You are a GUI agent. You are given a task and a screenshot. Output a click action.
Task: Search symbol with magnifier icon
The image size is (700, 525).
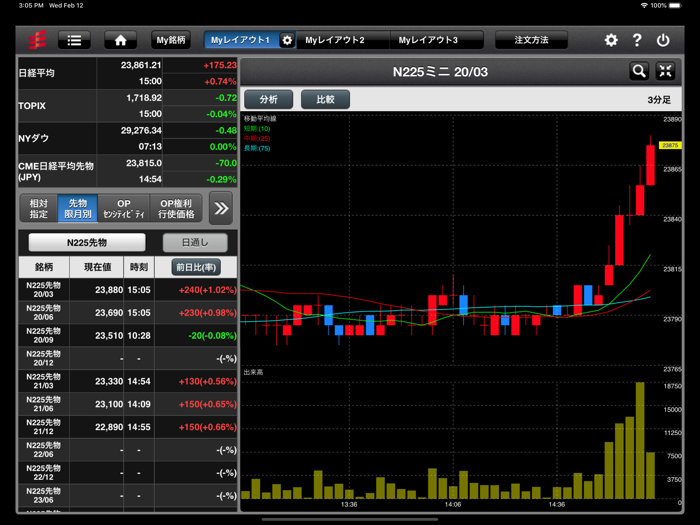coord(639,71)
